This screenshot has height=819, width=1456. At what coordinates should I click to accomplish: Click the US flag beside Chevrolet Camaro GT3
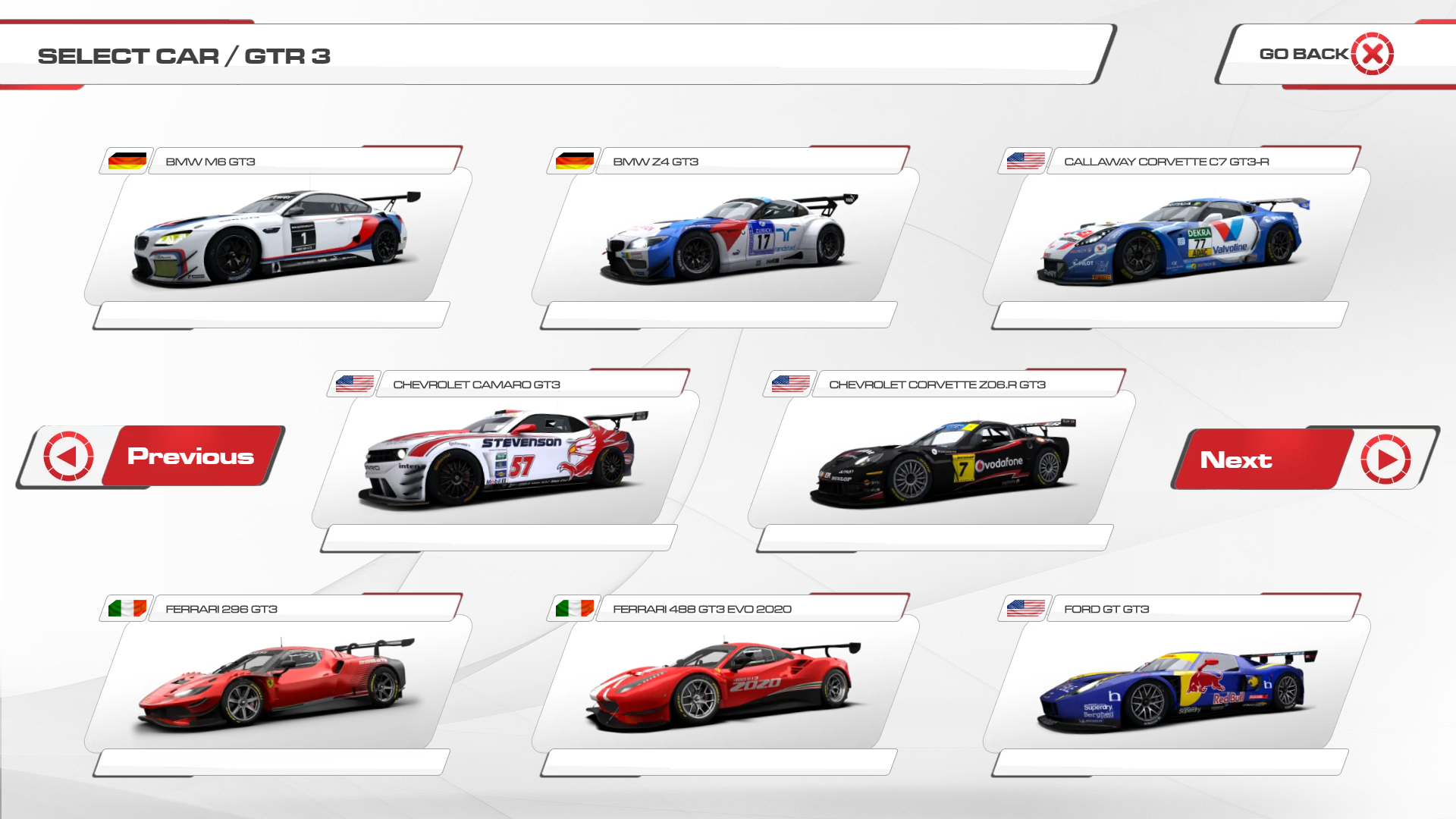pyautogui.click(x=354, y=384)
